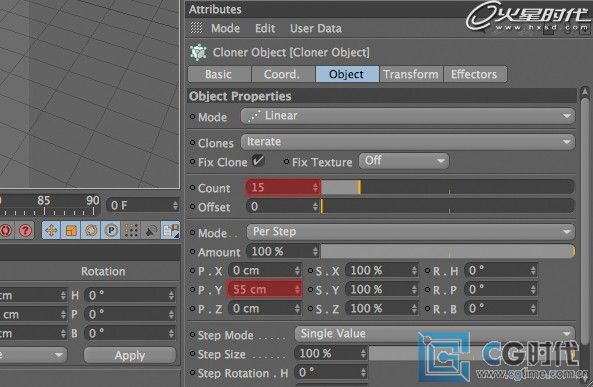The image size is (593, 387).
Task: Click the Attributes menu grip icon
Action: (196, 28)
